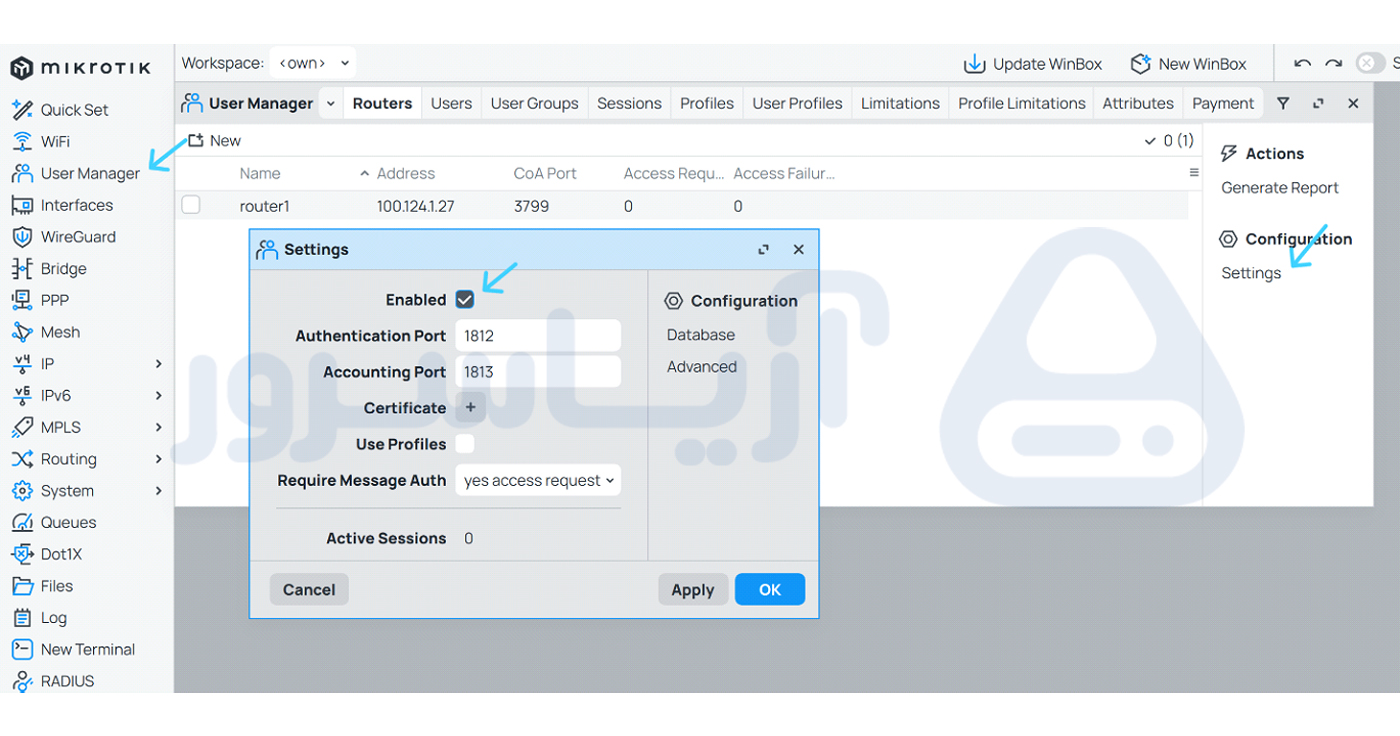
Task: Open Log in the sidebar
Action: [x=39, y=618]
